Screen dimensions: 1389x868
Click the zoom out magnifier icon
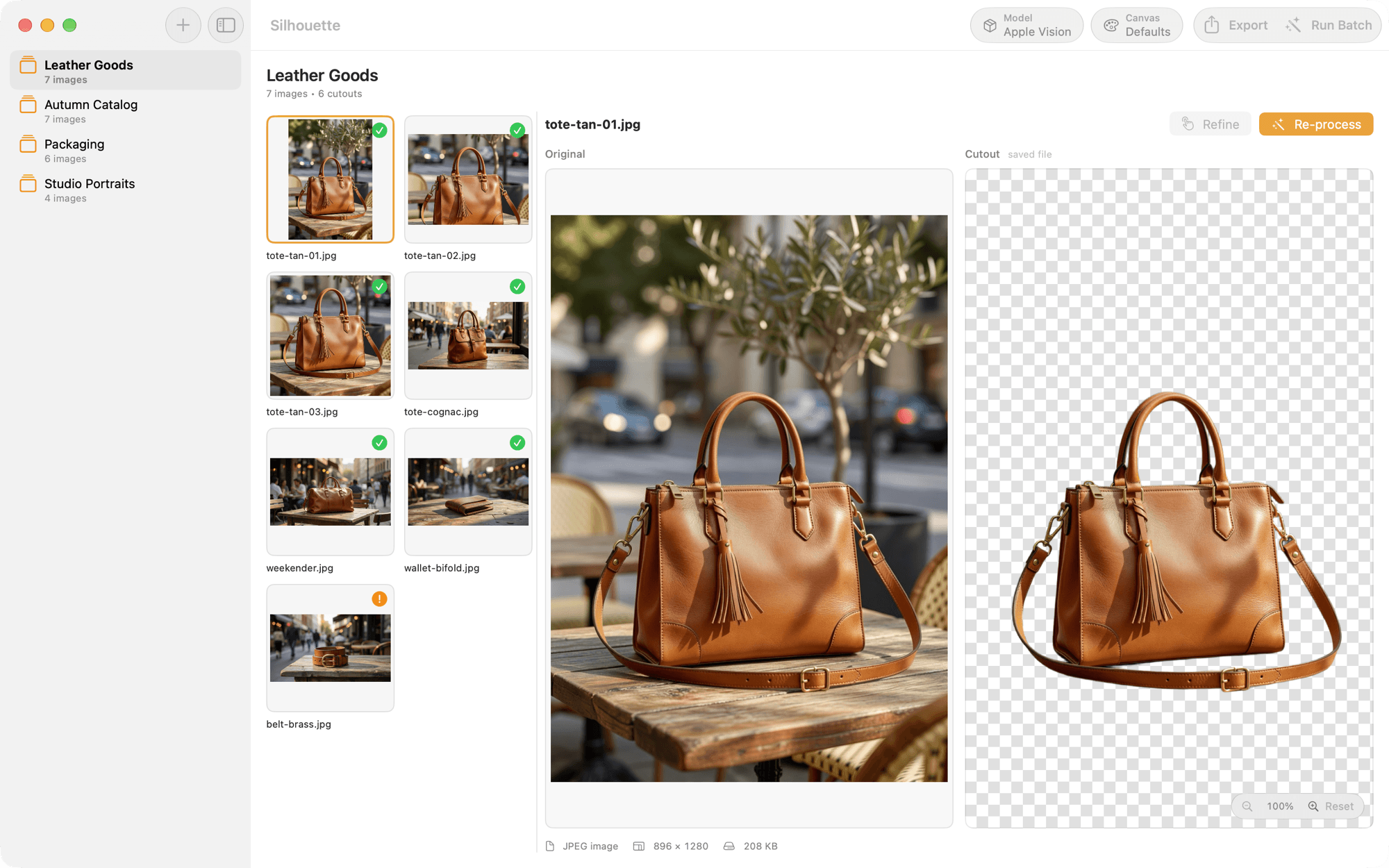coord(1247,806)
